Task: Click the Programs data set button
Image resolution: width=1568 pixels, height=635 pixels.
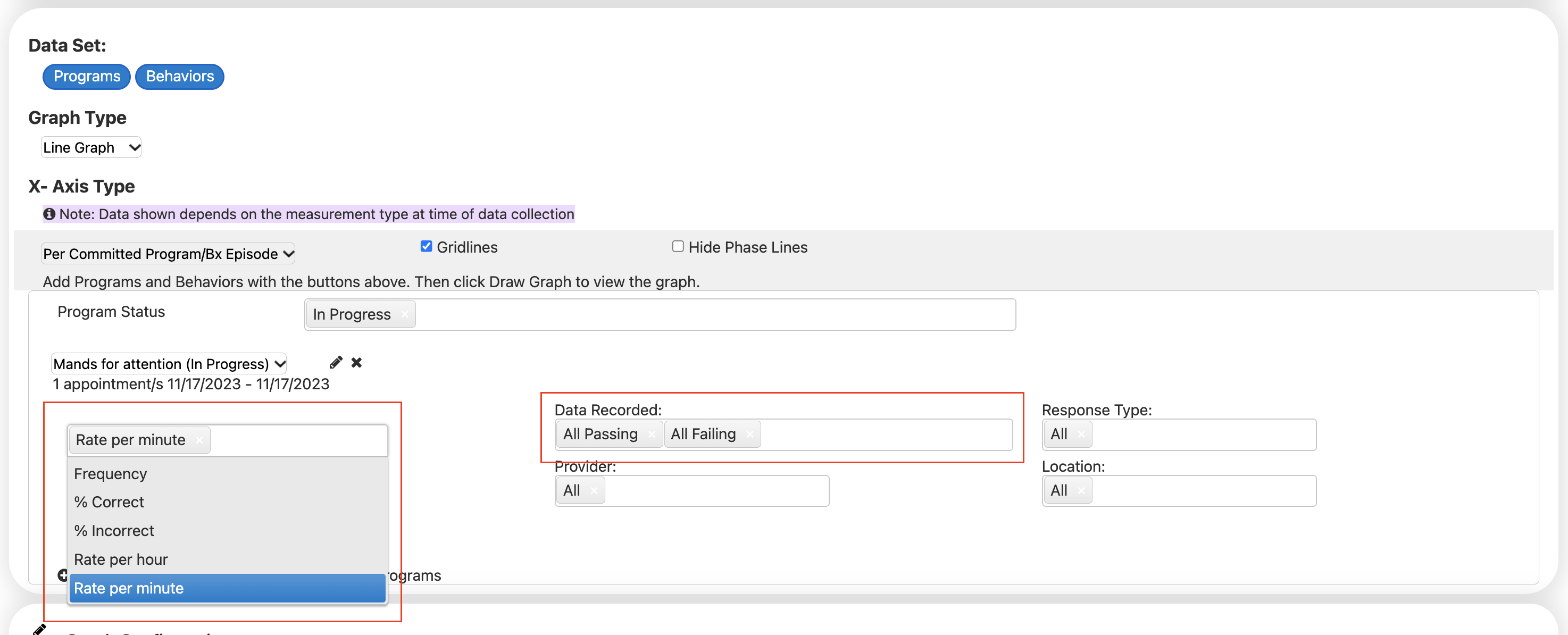Action: [87, 76]
